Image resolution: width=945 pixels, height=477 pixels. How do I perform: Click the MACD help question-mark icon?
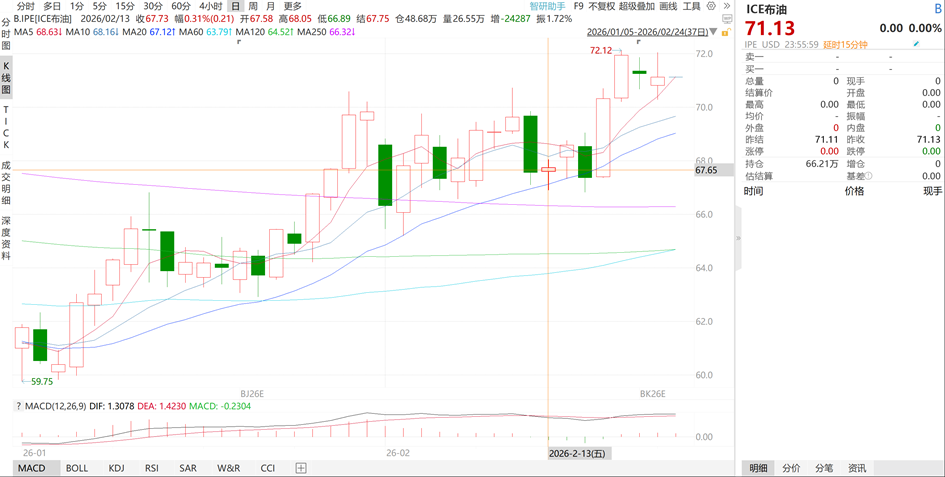tap(18, 406)
